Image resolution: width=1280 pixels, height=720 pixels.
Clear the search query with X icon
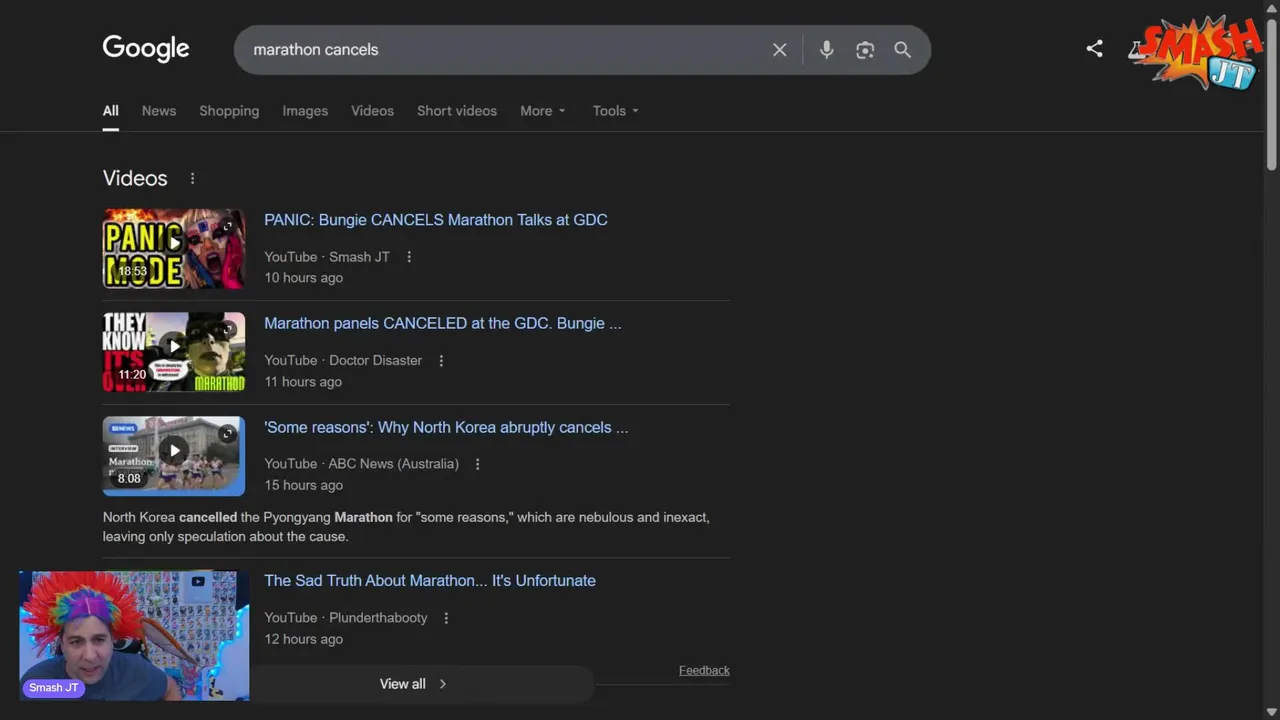click(x=780, y=50)
